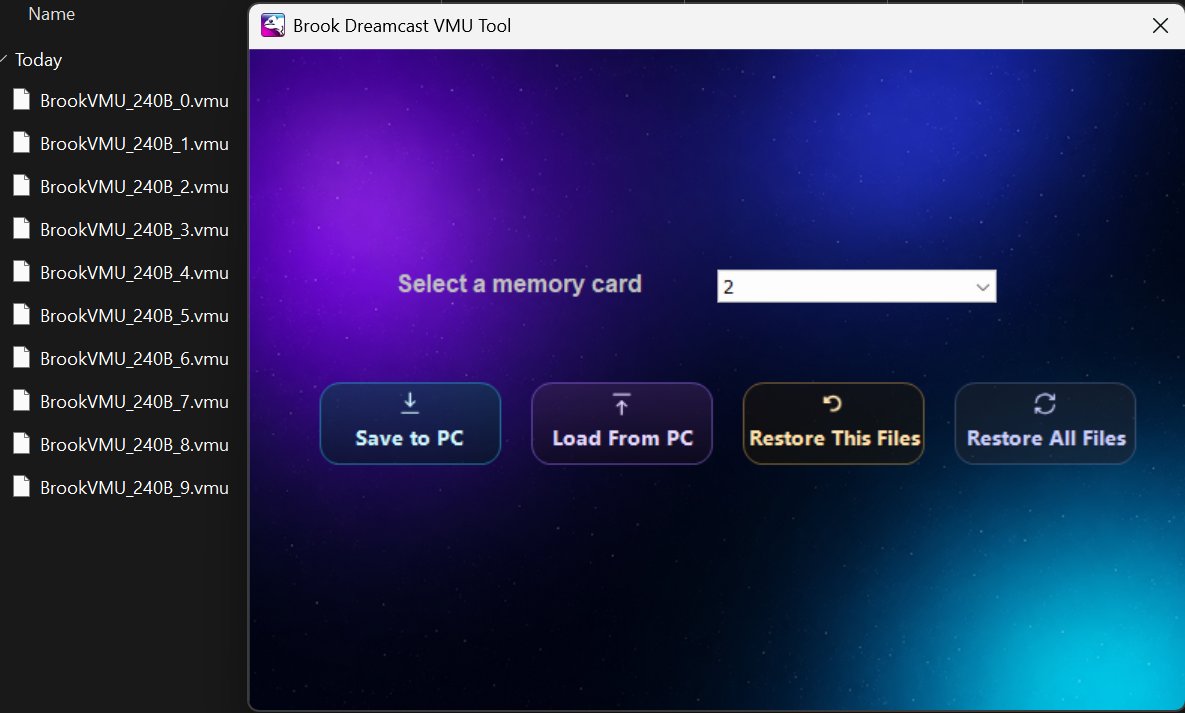Select file BrookVMU_240B_1.vmu
This screenshot has height=713, width=1185.
[121, 144]
